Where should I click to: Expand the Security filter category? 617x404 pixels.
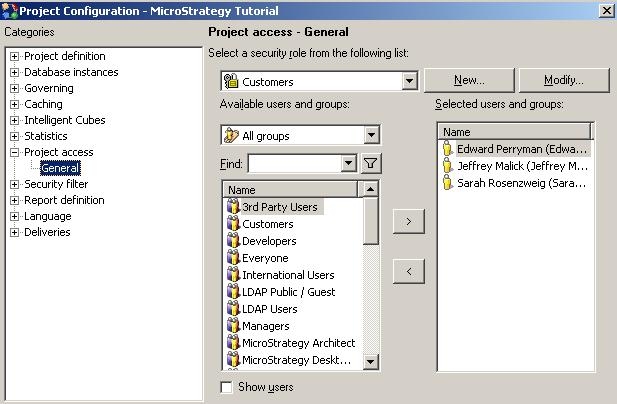pyautogui.click(x=14, y=184)
